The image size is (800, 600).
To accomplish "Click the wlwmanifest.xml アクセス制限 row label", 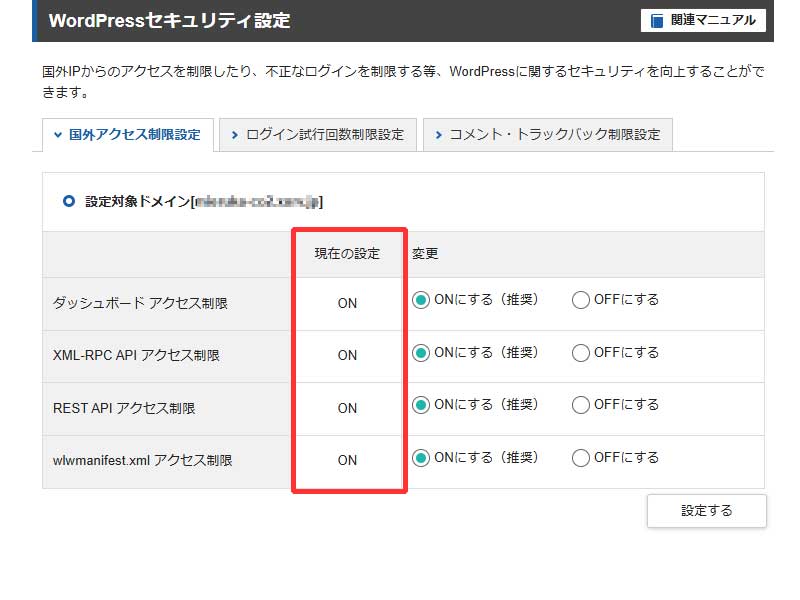I will (x=142, y=460).
